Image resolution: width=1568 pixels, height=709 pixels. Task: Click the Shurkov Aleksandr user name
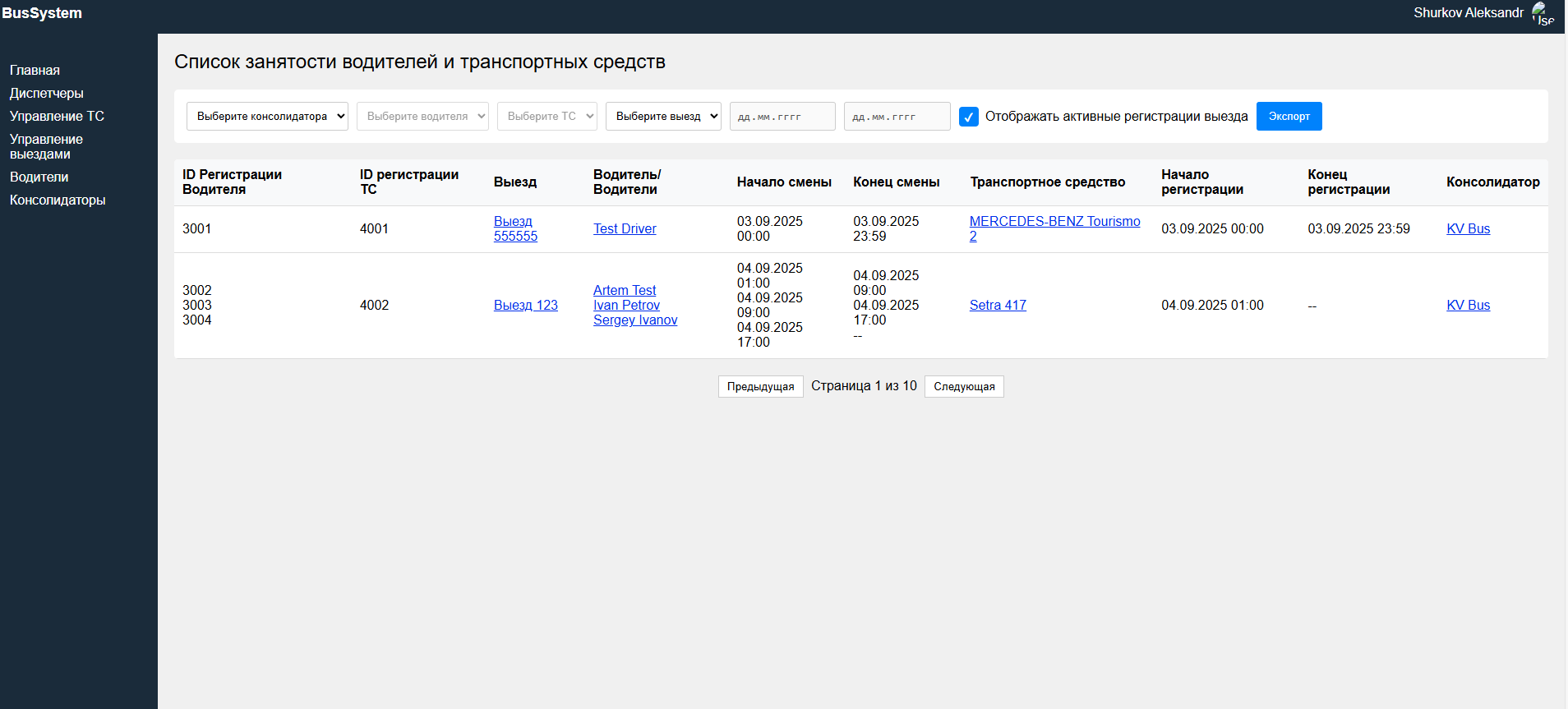1469,13
